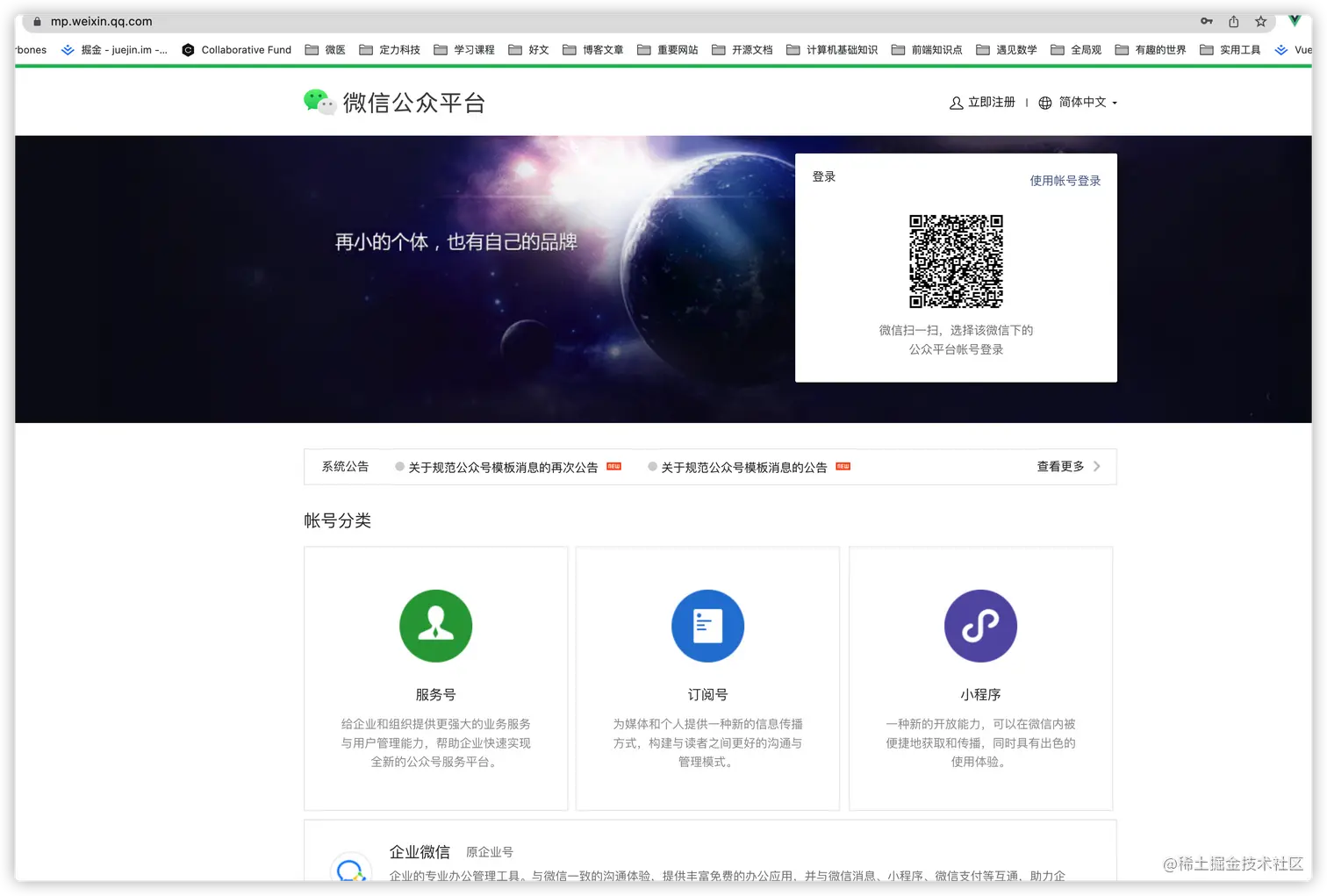
Task: Open the 小程序 card title
Action: (x=980, y=694)
